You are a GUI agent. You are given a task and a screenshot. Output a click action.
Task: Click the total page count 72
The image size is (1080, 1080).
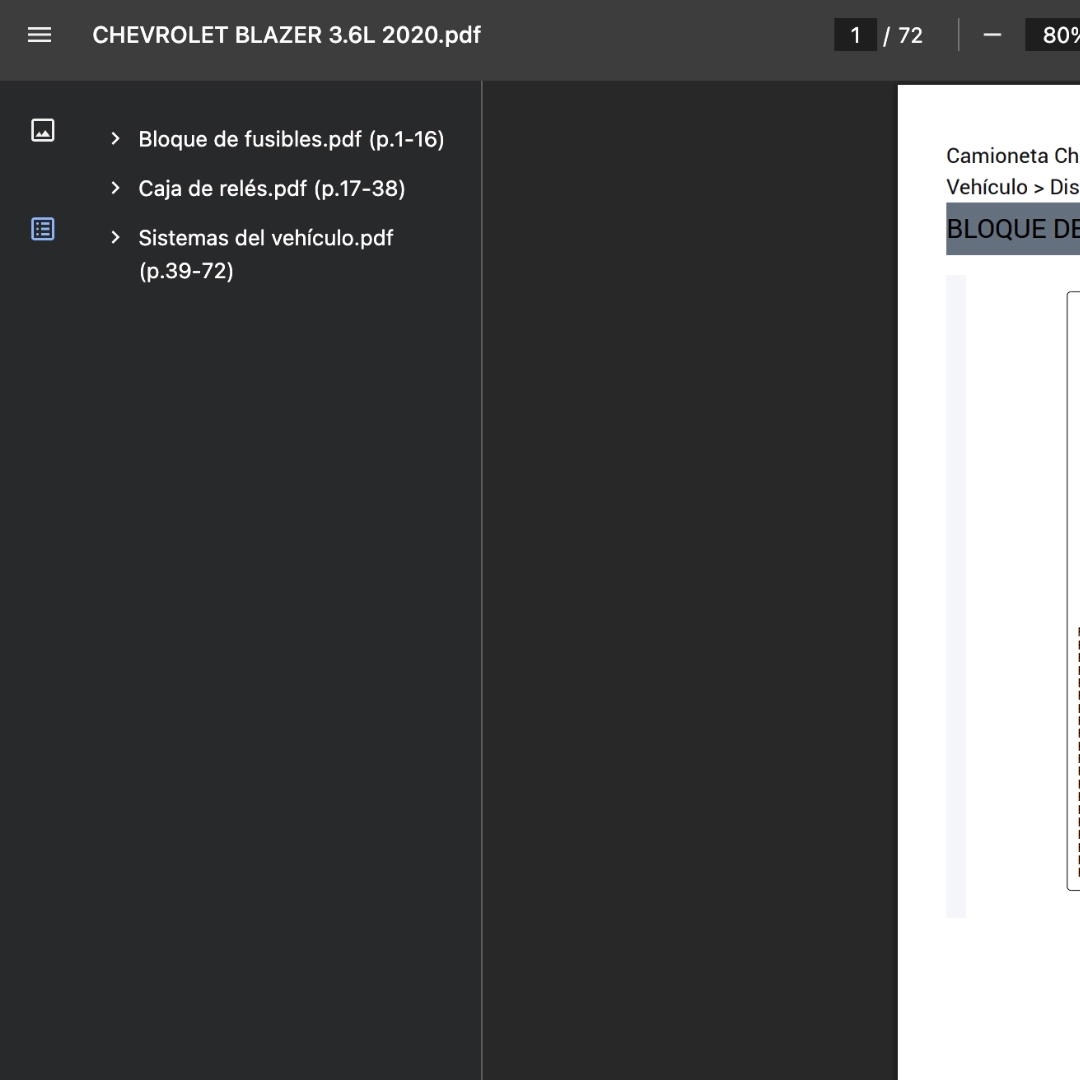pyautogui.click(x=910, y=35)
